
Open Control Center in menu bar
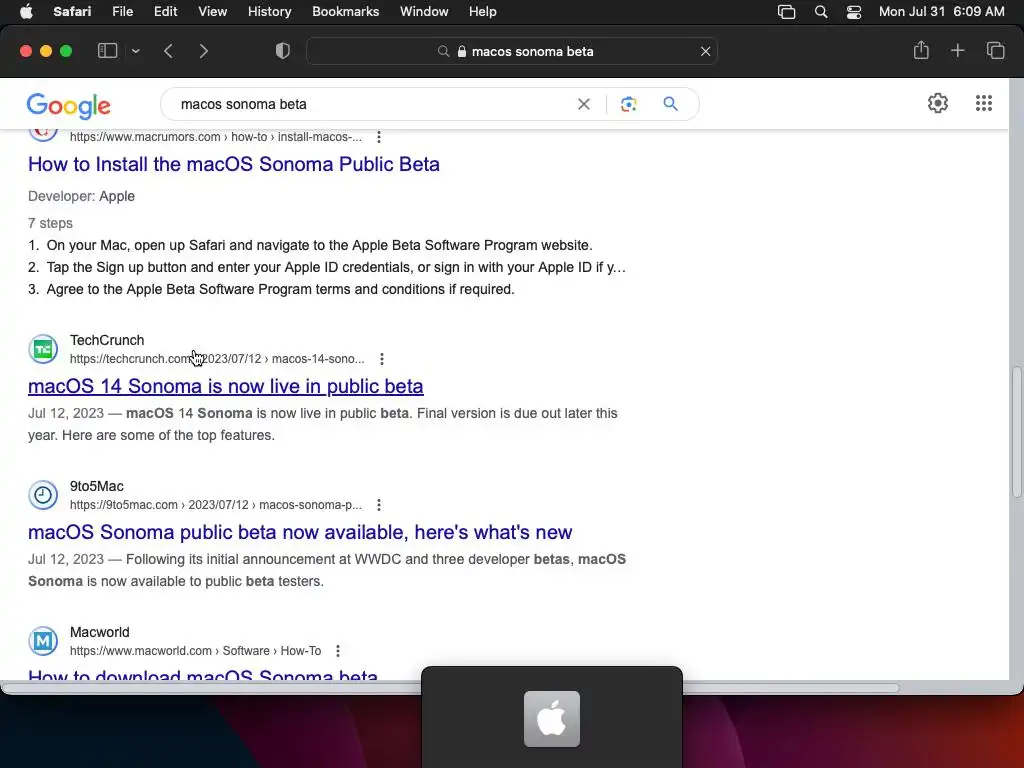tap(854, 12)
